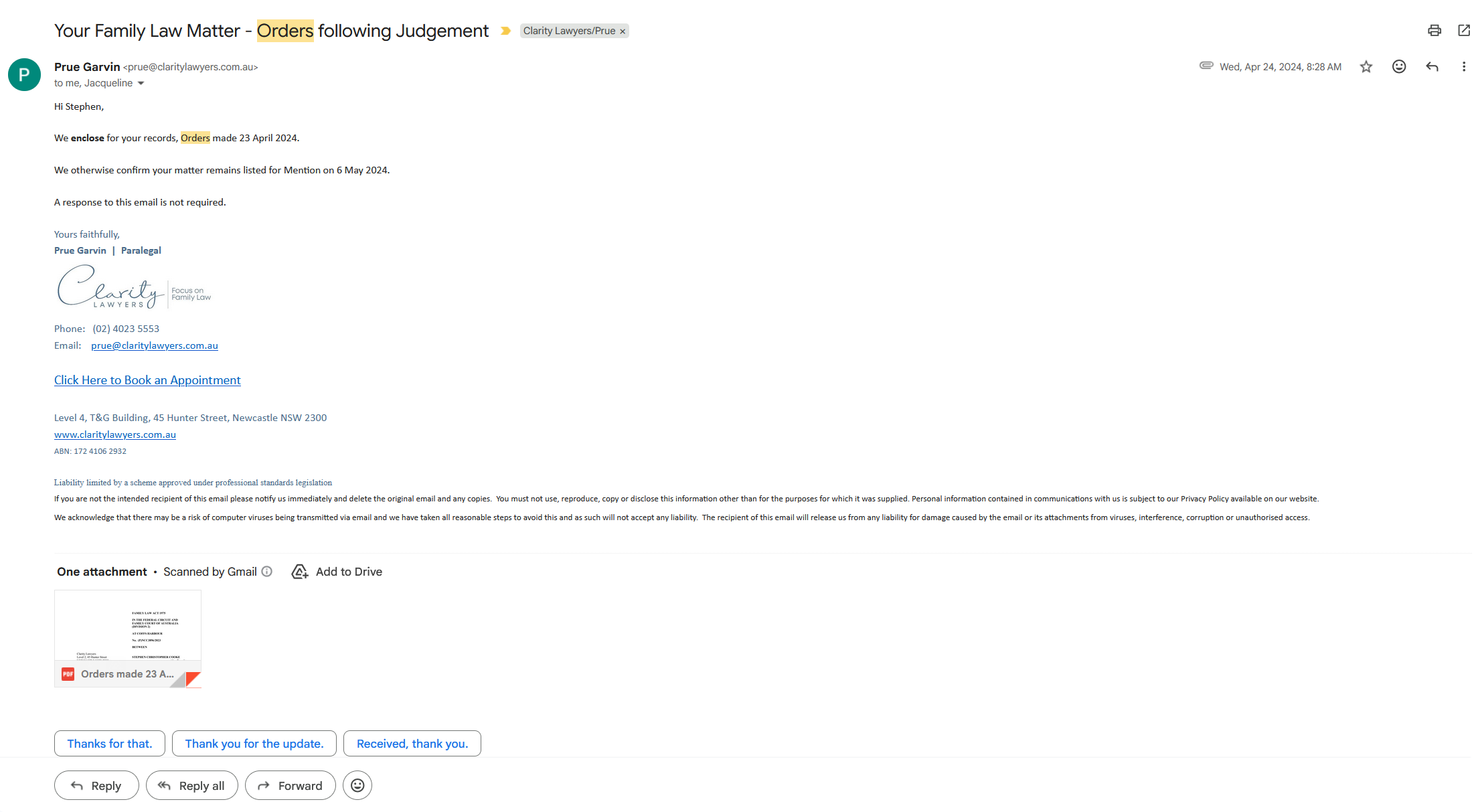This screenshot has width=1474, height=812.
Task: Star this email from Prue Garvin
Action: 1366,67
